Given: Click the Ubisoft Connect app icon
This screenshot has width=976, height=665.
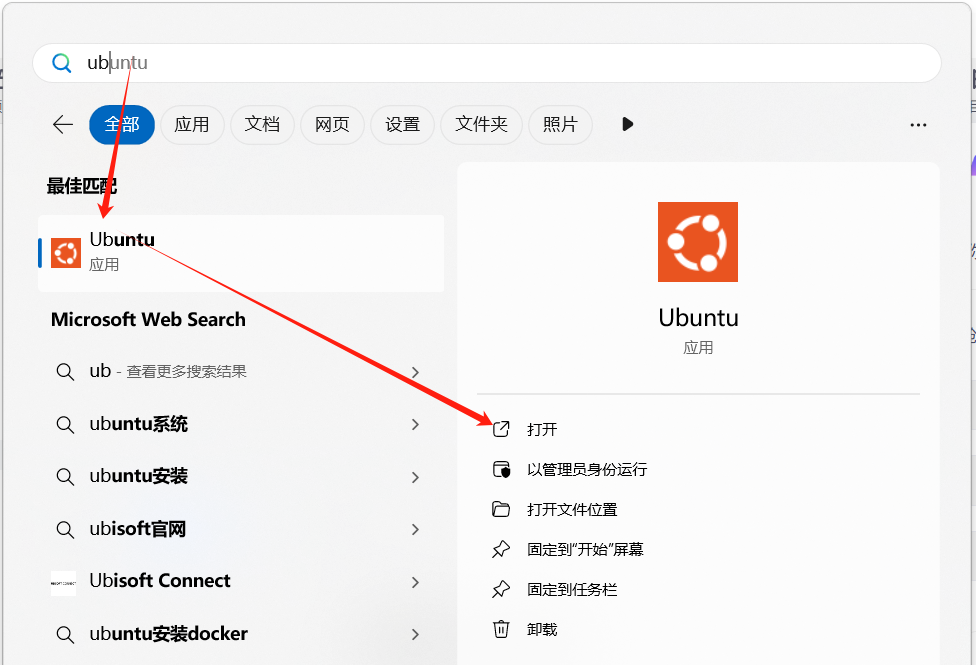Looking at the screenshot, I should (63, 583).
